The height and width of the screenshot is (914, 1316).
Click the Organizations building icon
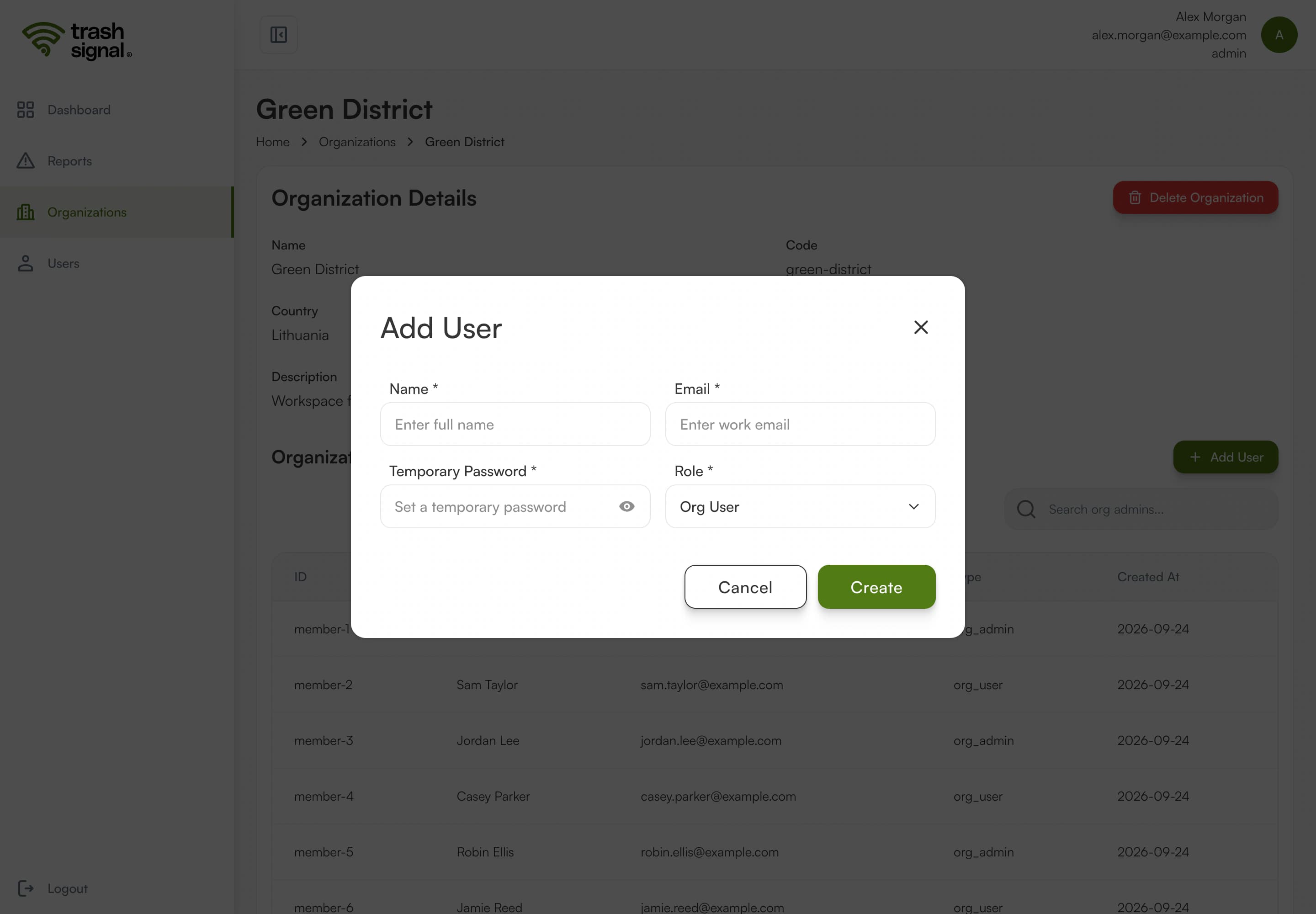[25, 213]
